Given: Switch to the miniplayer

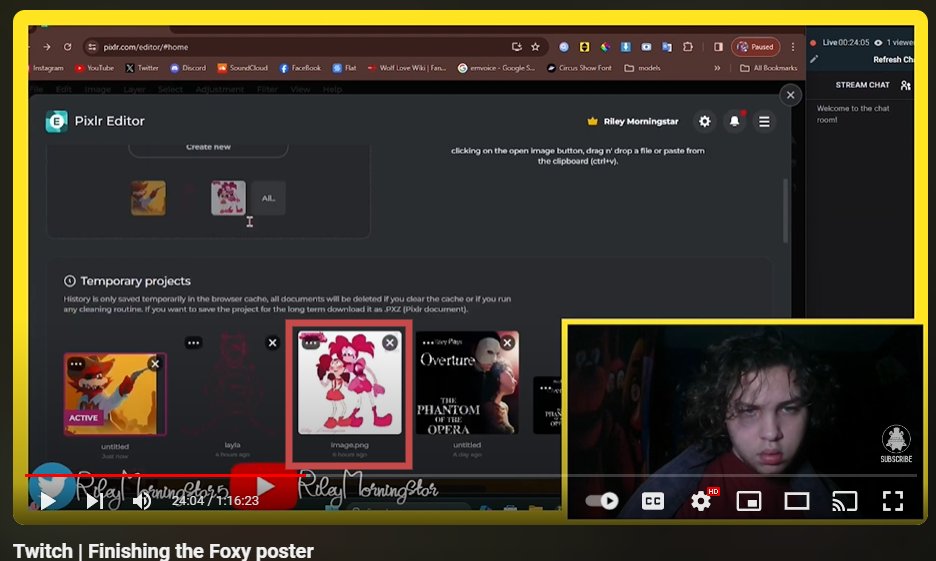Looking at the screenshot, I should click(x=749, y=501).
